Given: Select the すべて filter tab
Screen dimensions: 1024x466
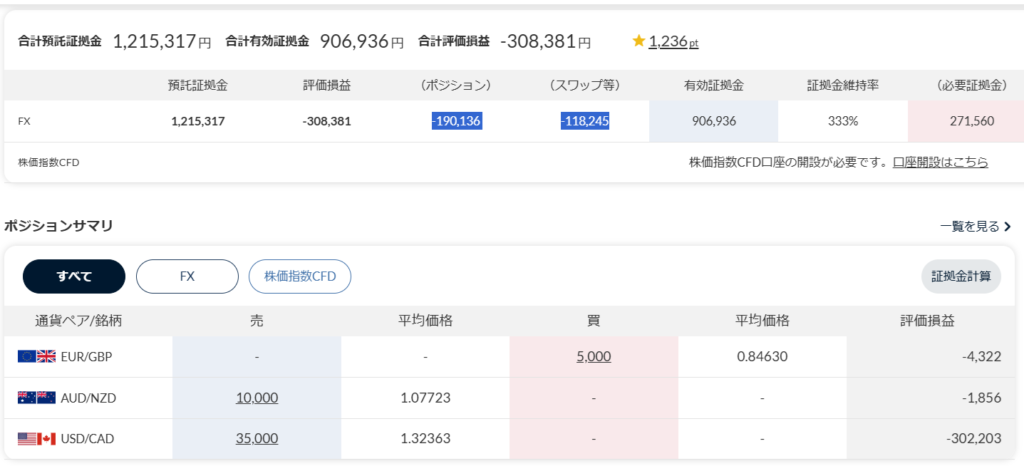Looking at the screenshot, I should 74,276.
